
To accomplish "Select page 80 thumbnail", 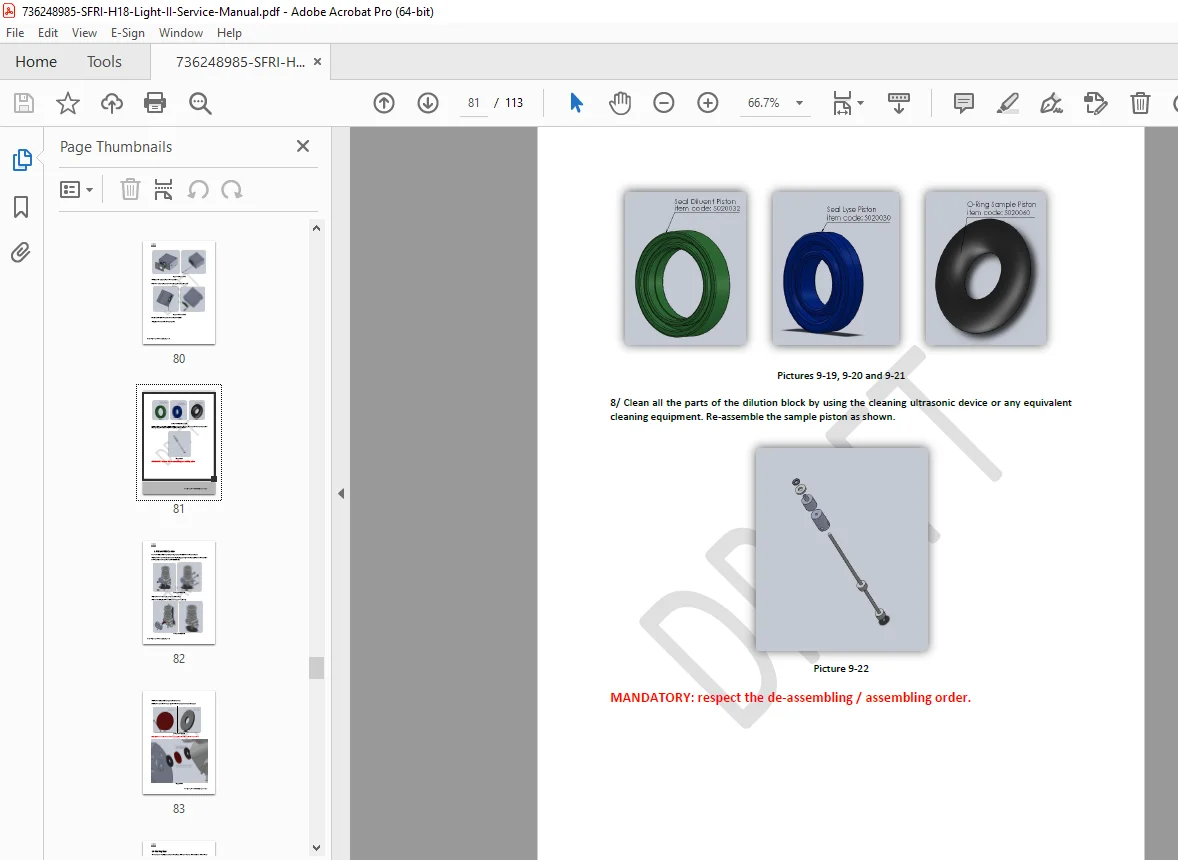I will (179, 293).
